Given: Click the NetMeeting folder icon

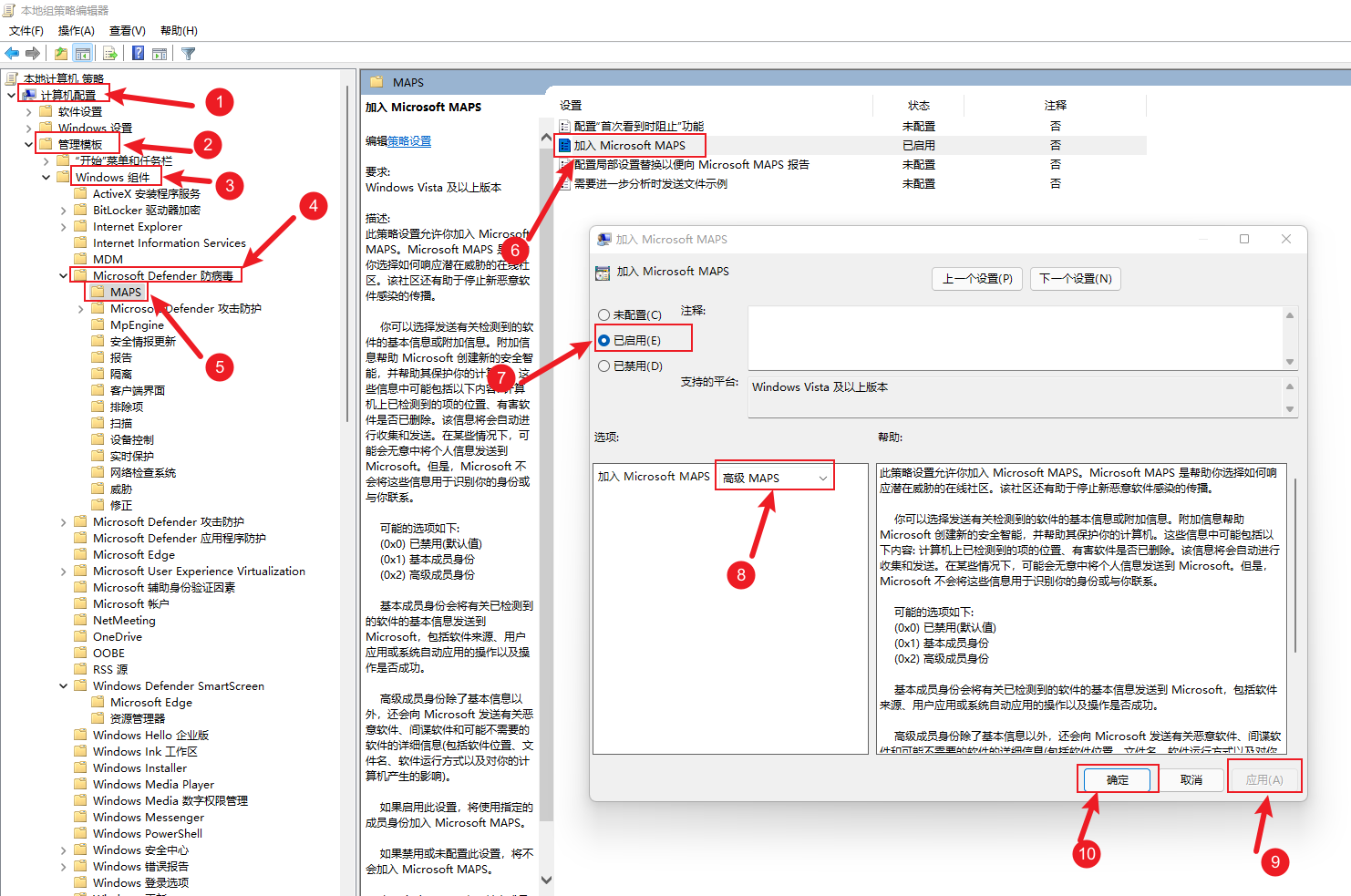Looking at the screenshot, I should tap(81, 620).
